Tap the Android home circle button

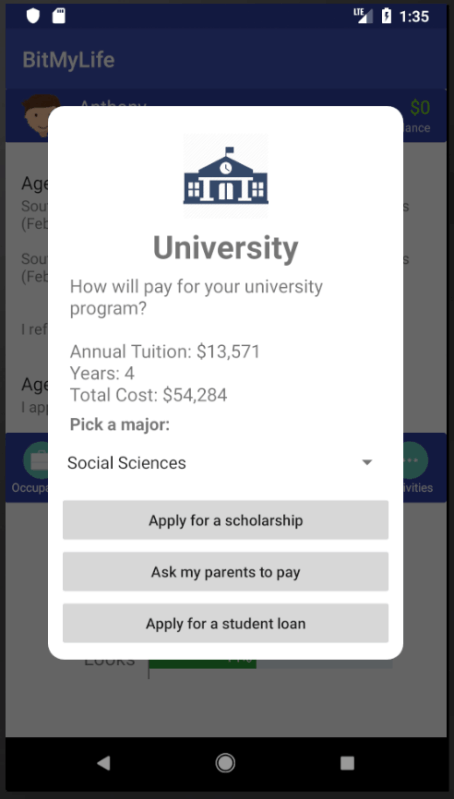225,763
